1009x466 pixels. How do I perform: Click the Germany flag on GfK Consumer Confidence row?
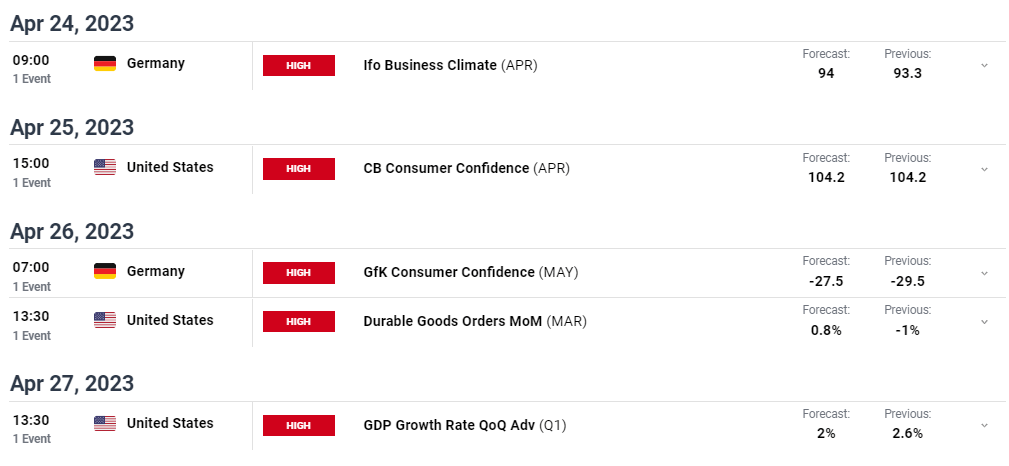[x=105, y=271]
